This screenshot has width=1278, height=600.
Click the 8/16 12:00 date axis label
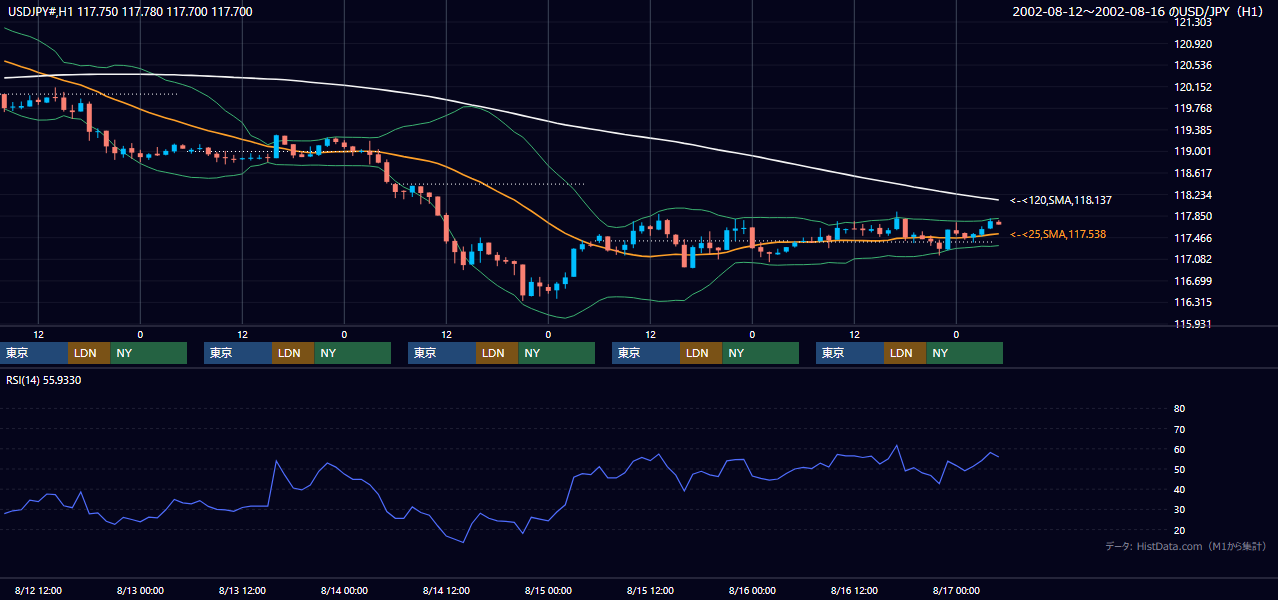(854, 590)
